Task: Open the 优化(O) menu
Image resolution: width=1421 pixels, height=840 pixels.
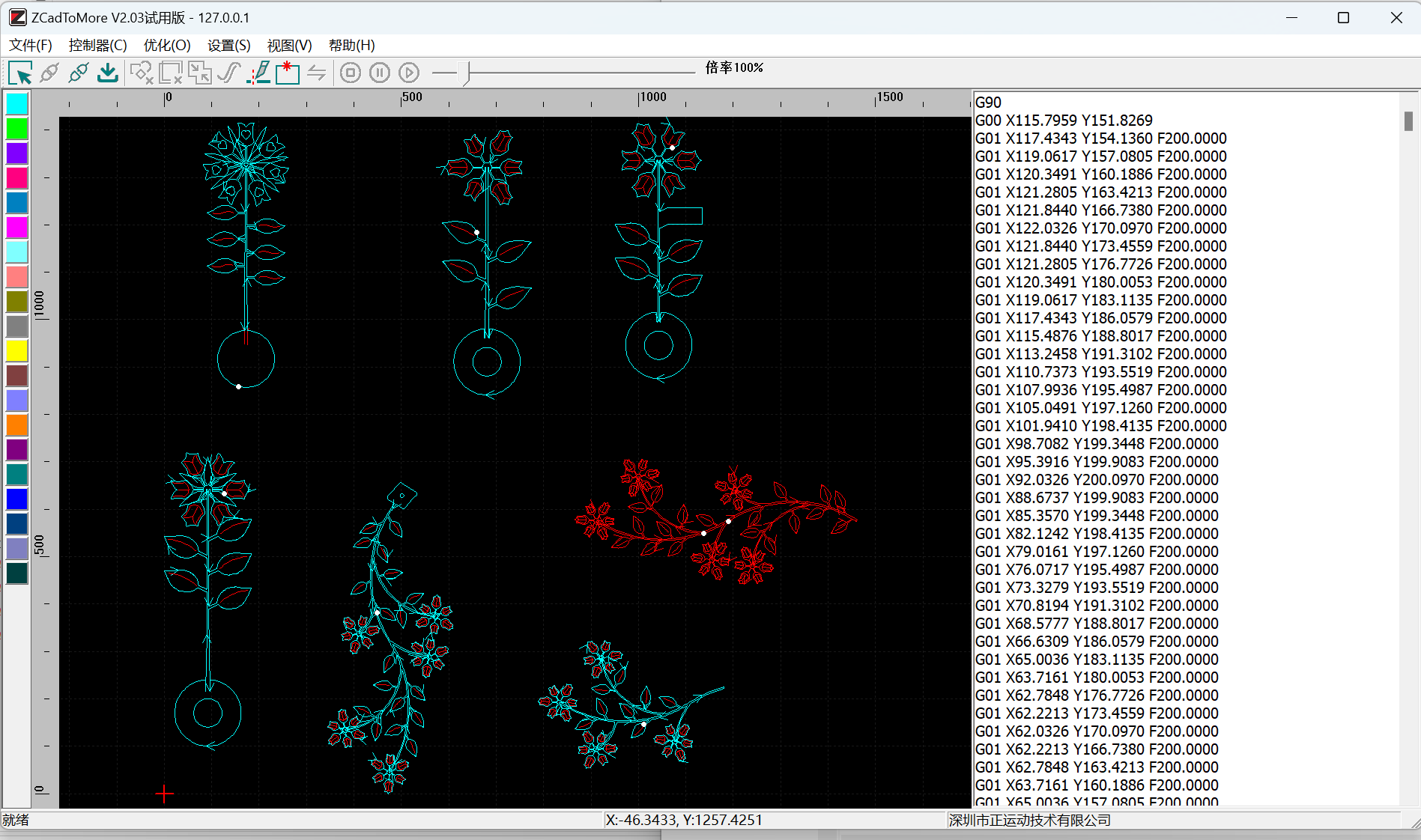Action: click(167, 46)
